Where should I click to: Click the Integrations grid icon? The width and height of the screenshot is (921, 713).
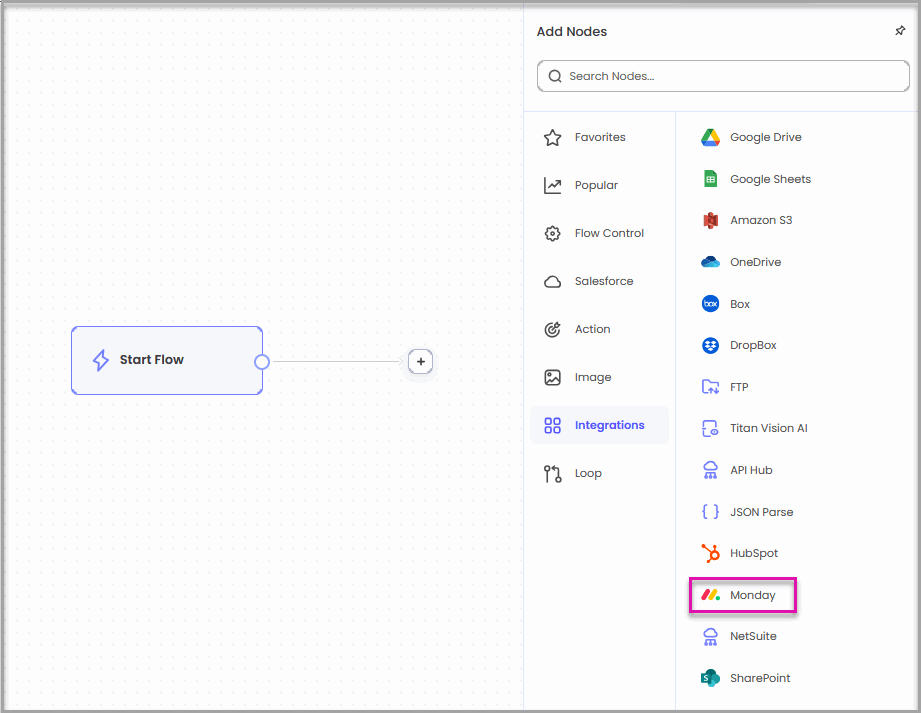click(x=552, y=425)
